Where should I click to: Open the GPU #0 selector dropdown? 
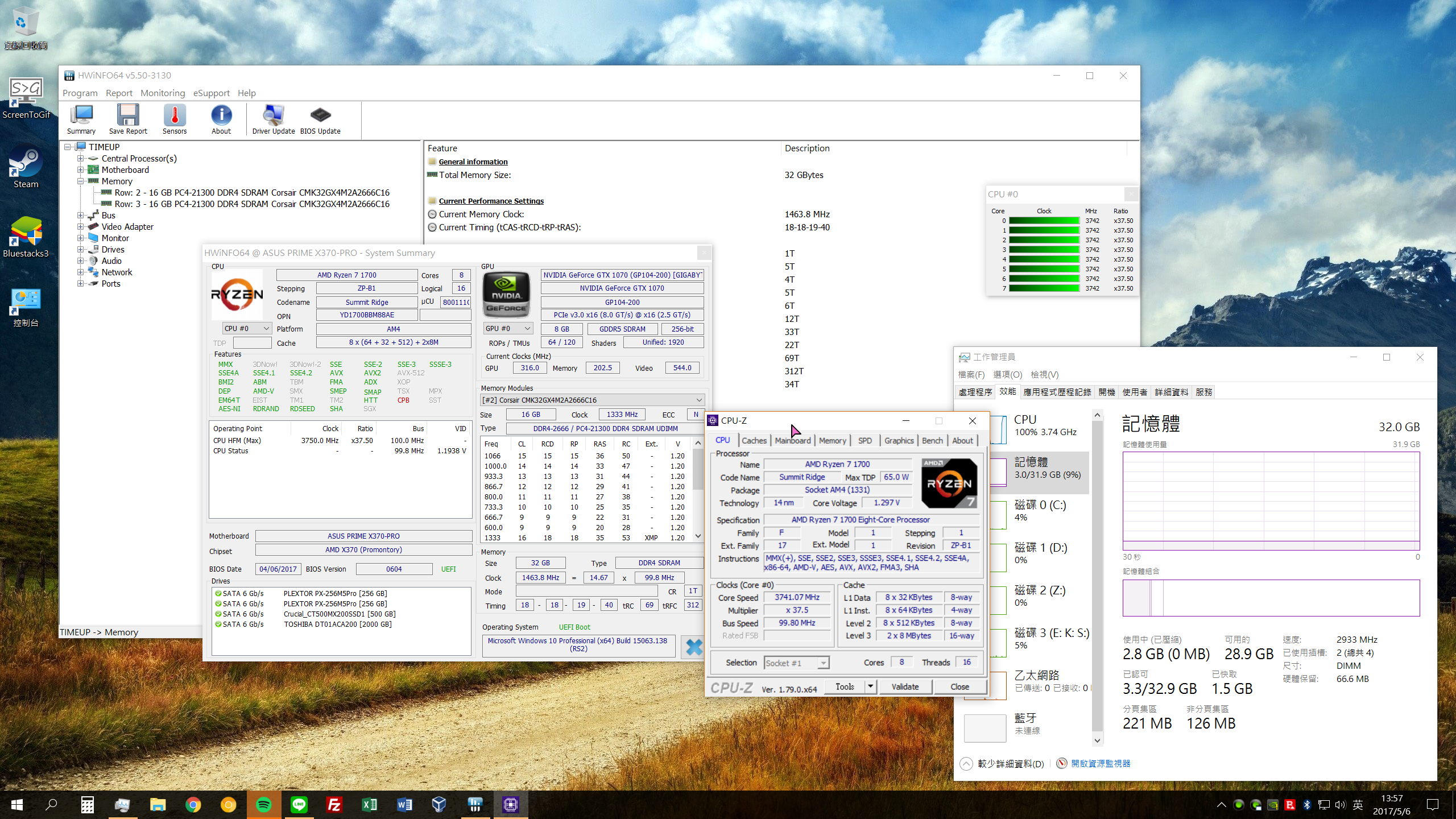(508, 329)
